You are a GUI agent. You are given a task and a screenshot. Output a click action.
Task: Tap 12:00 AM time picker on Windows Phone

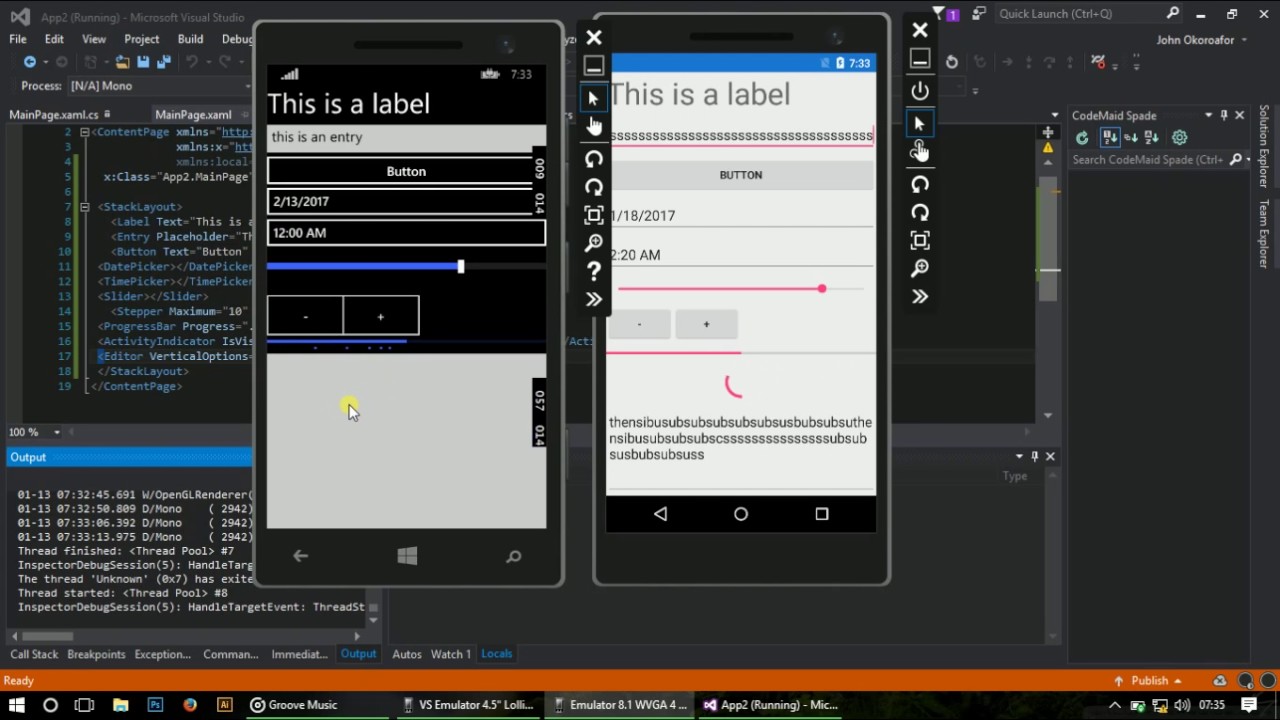click(x=406, y=233)
